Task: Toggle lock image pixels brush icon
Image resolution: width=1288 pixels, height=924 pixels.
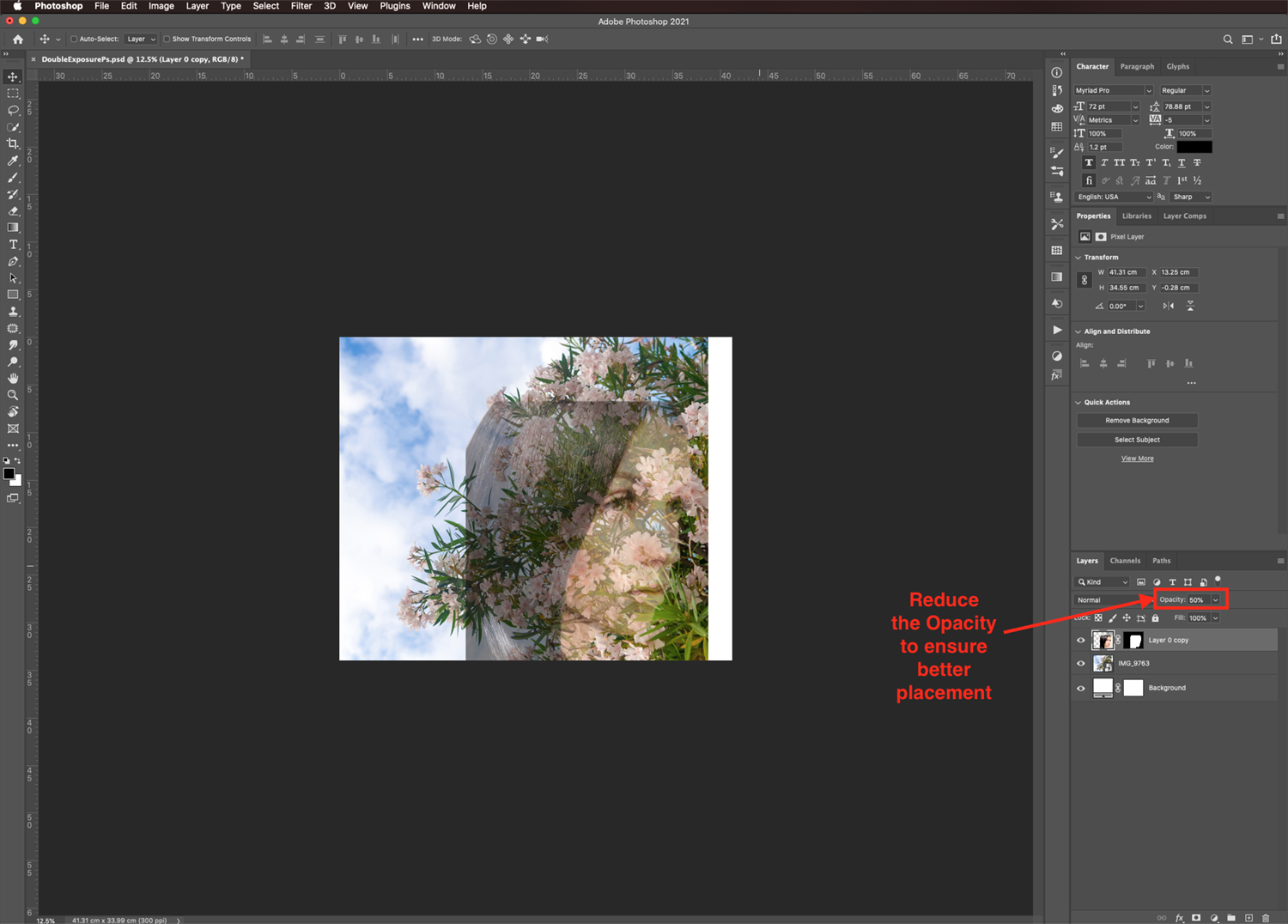Action: 1113,618
